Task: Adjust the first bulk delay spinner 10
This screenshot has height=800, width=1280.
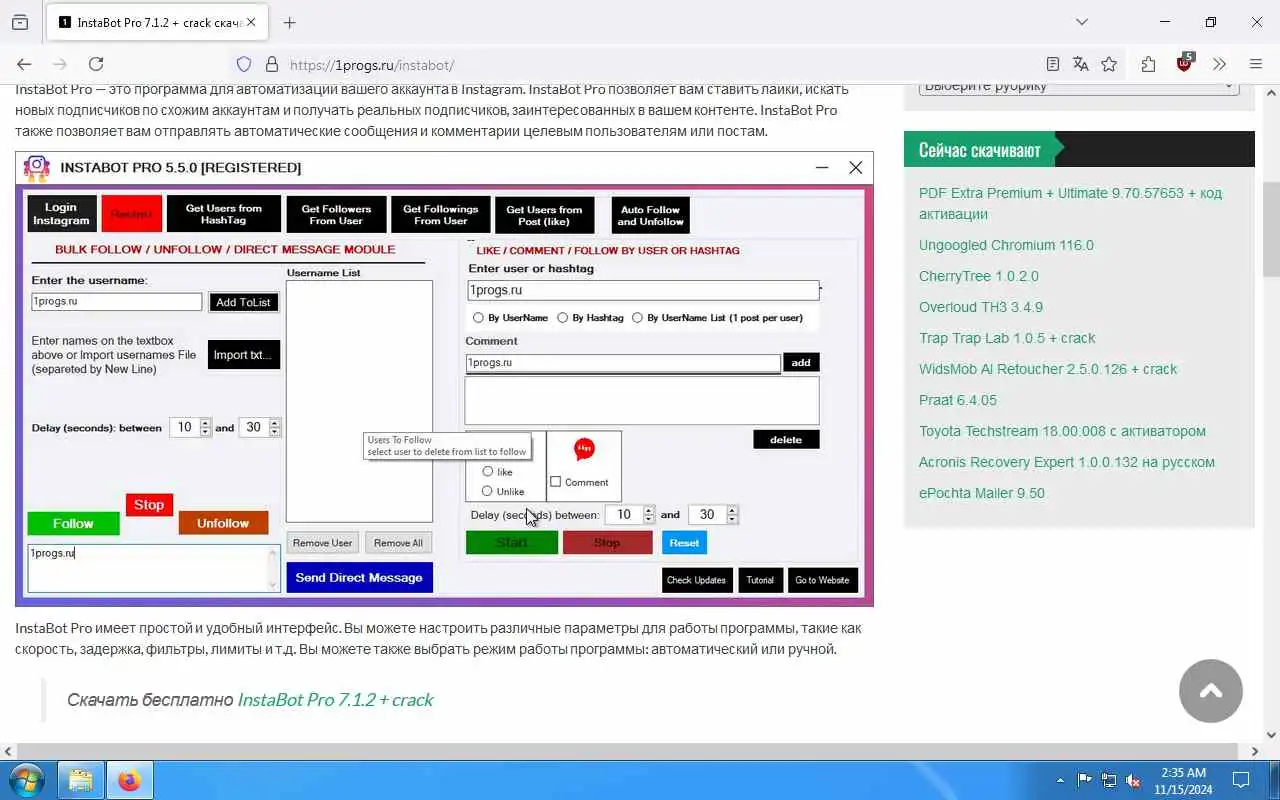Action: click(x=205, y=427)
